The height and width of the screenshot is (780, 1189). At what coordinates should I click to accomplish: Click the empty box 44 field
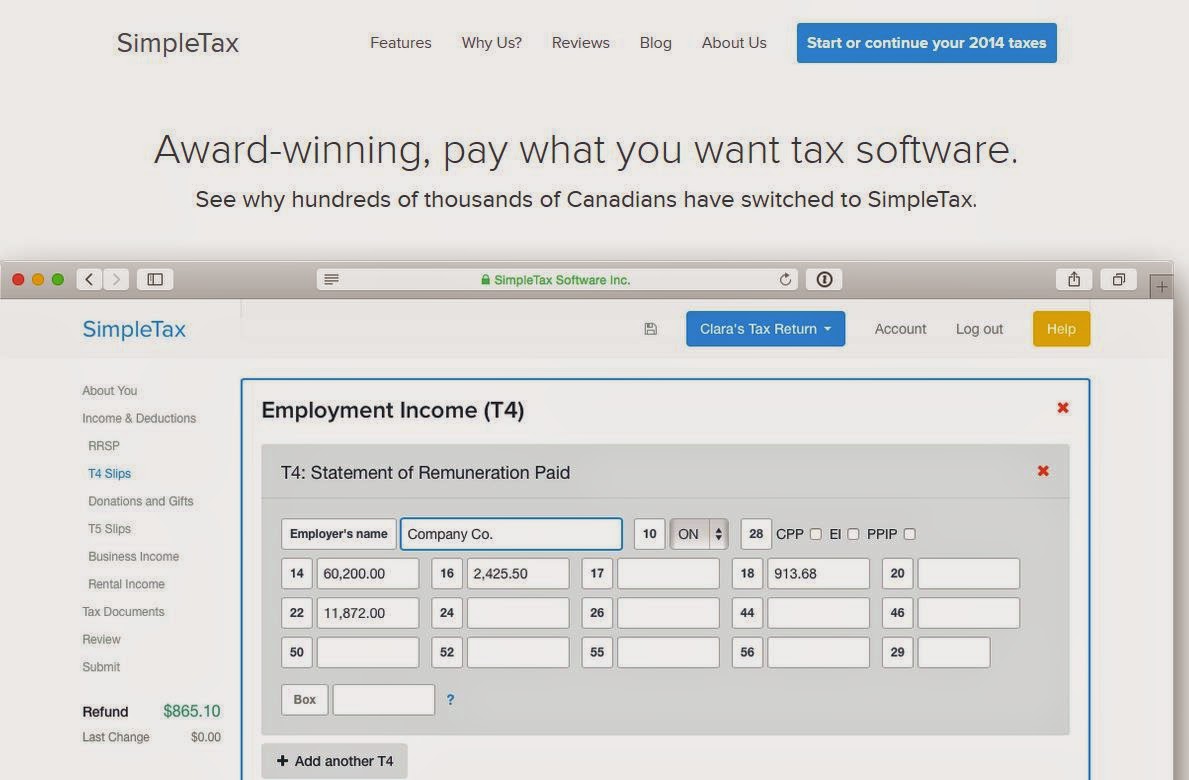(818, 613)
